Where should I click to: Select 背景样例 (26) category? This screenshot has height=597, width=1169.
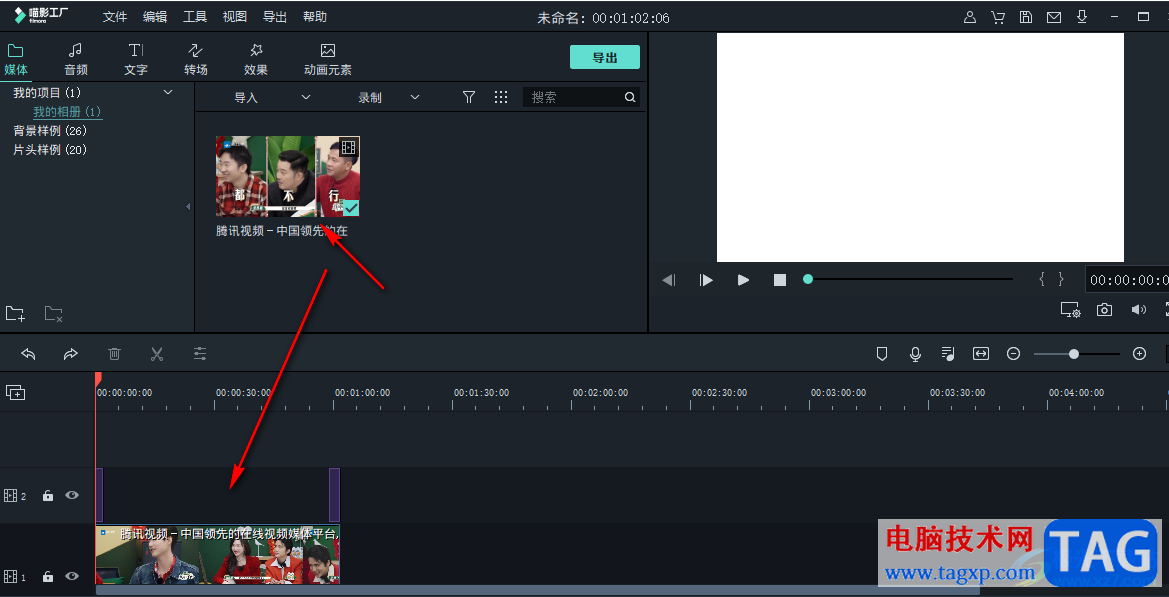click(50, 130)
